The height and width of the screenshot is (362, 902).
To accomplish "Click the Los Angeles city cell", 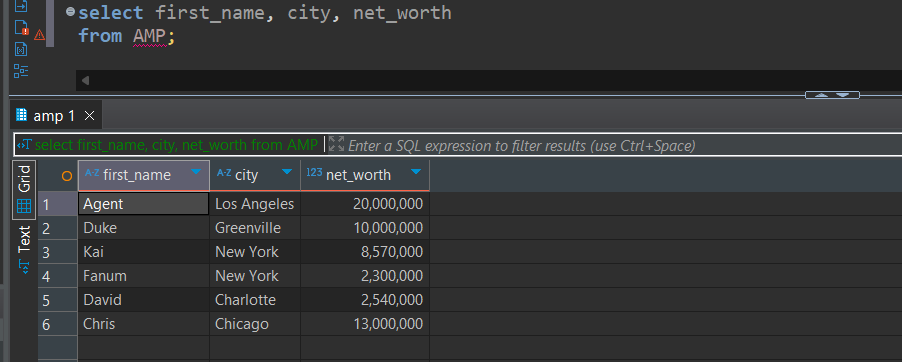I will coord(255,204).
